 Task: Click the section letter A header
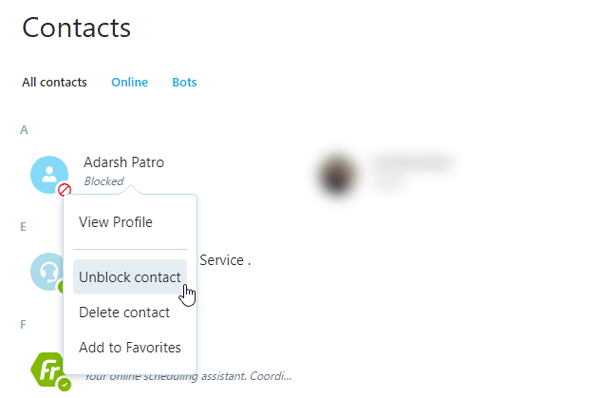coord(24,130)
